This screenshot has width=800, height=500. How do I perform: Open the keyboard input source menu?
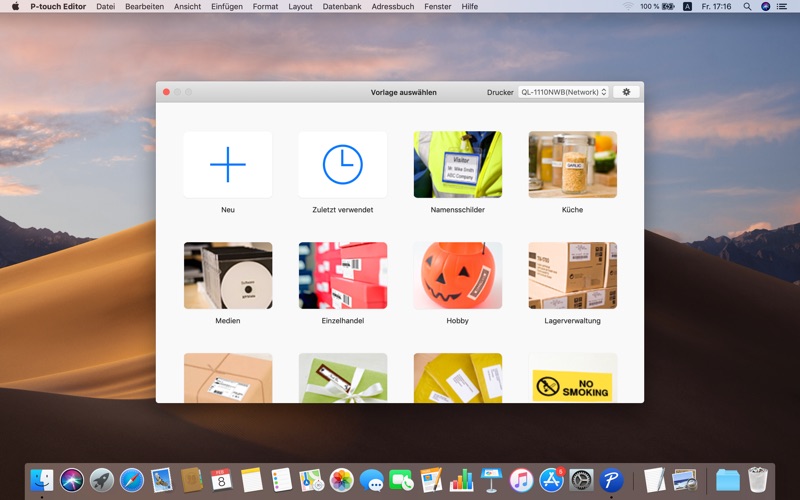(687, 6)
